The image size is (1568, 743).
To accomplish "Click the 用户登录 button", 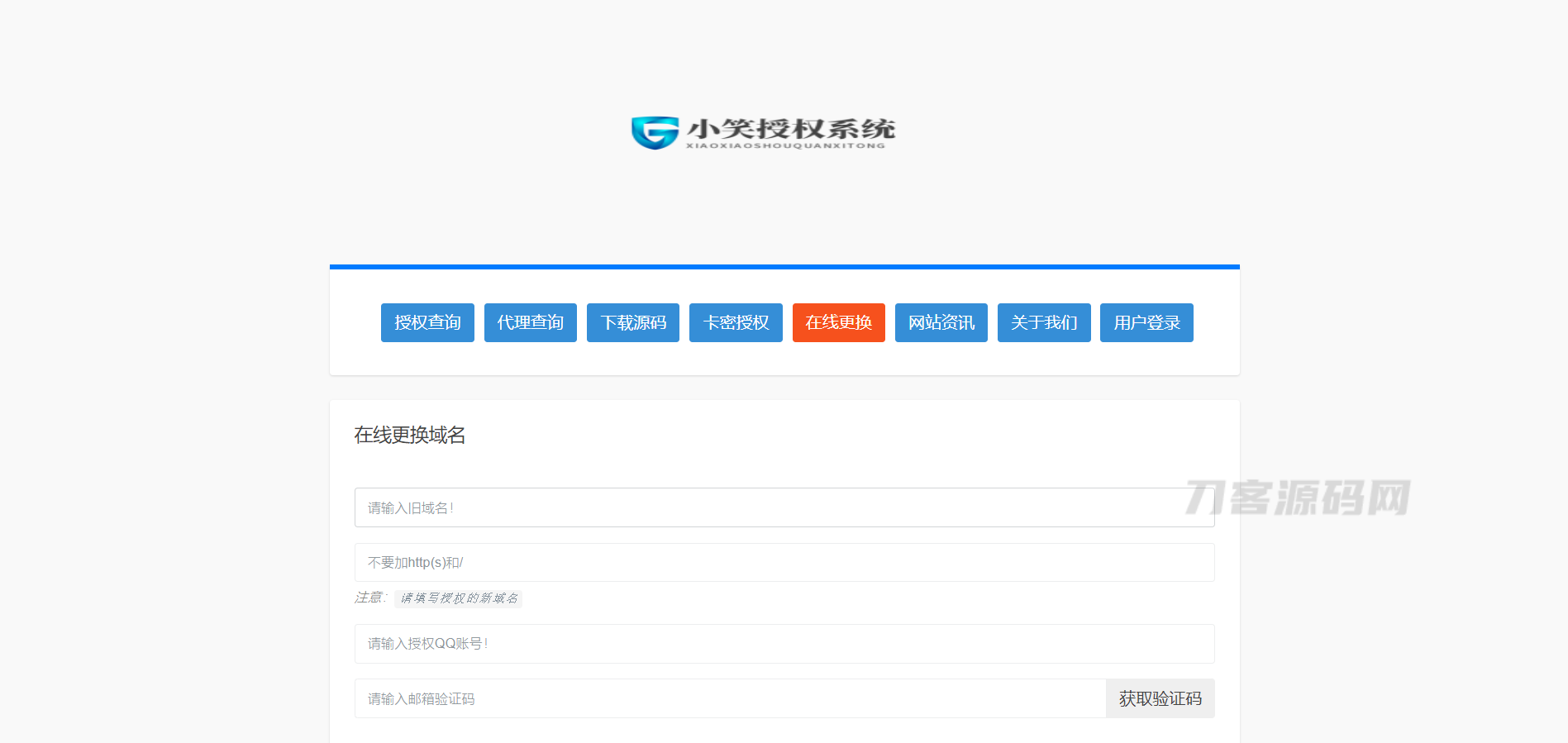I will [1146, 322].
